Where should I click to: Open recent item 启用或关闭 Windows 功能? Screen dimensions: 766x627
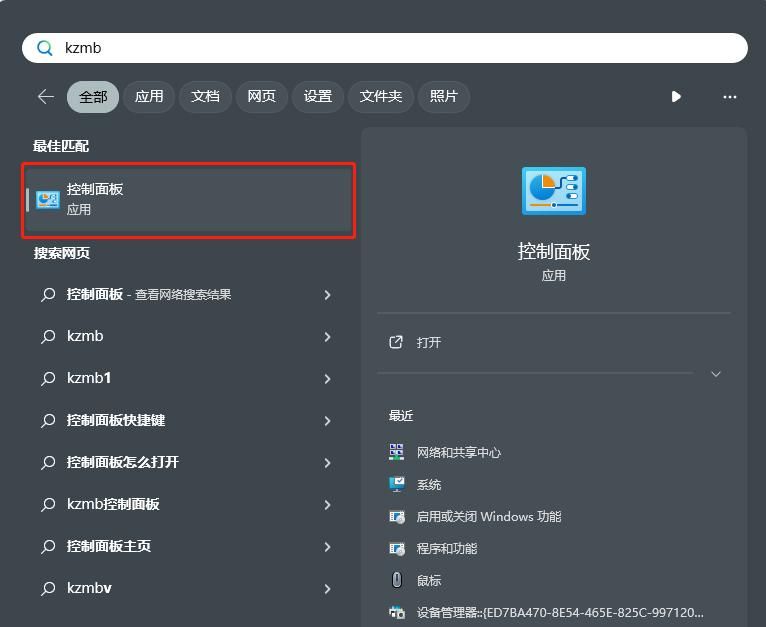[x=489, y=517]
